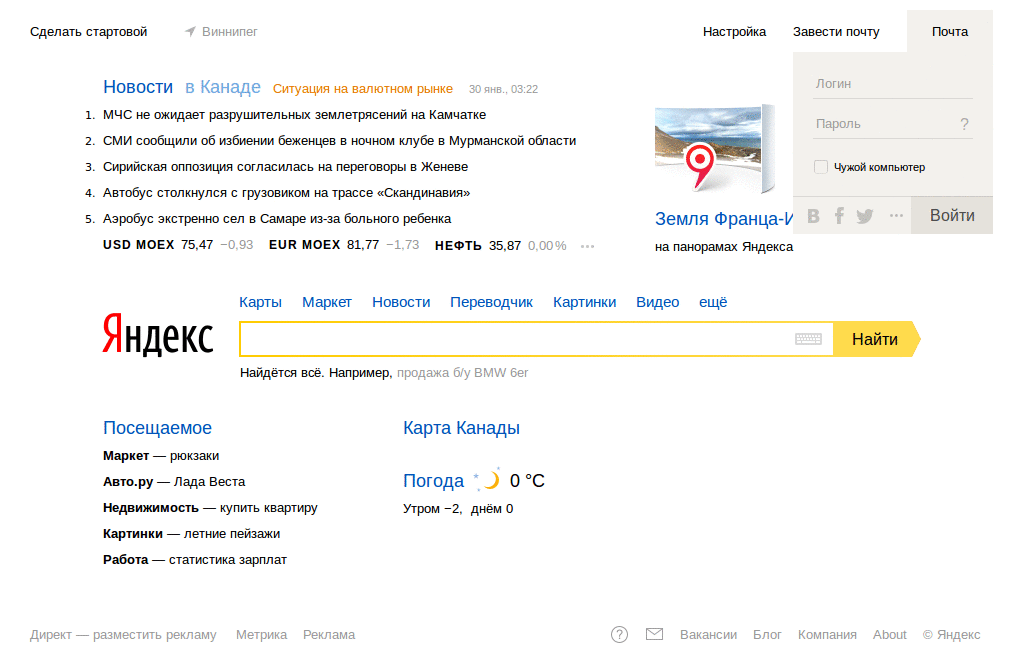This screenshot has height=666, width=1024.
Task: Click the Логин input field
Action: (893, 84)
